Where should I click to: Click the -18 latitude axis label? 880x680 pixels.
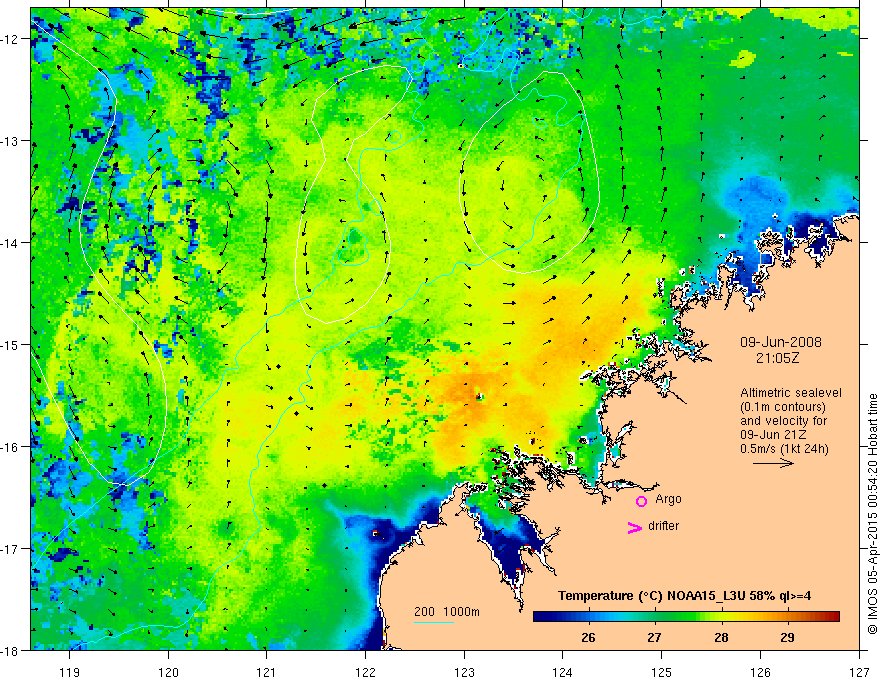click(11, 650)
